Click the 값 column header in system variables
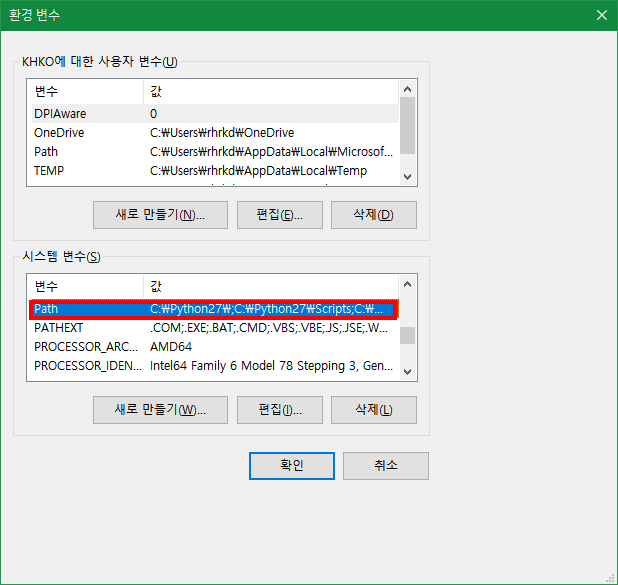 click(271, 287)
